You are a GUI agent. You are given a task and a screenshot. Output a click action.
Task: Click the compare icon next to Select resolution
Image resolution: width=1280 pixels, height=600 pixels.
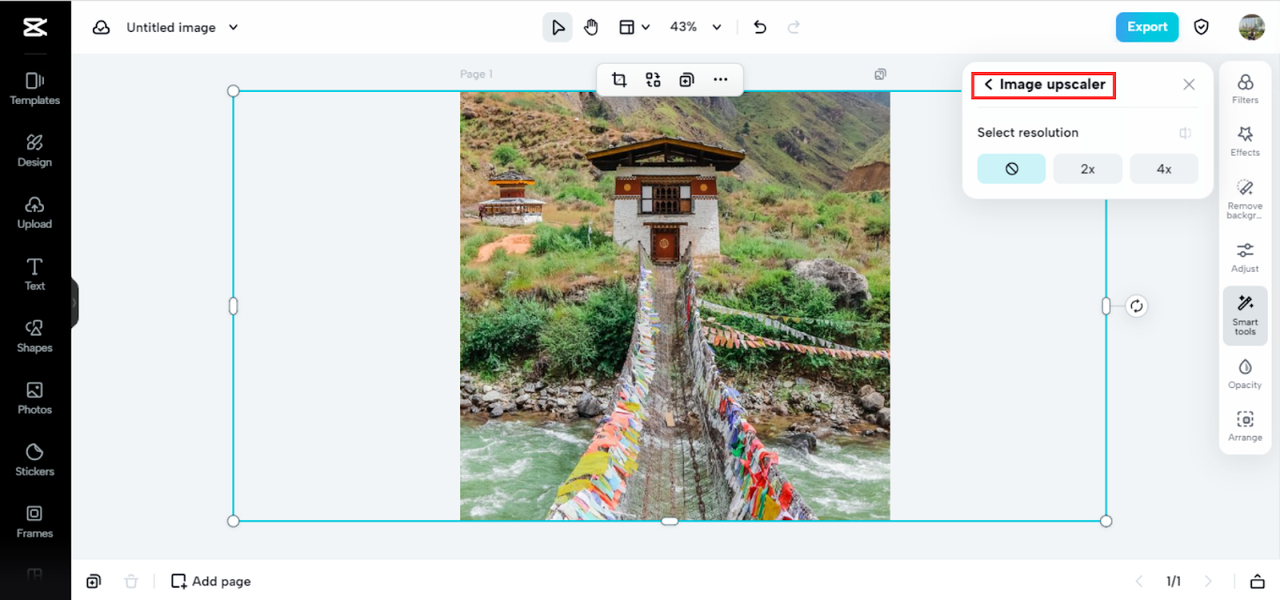[x=1185, y=133]
